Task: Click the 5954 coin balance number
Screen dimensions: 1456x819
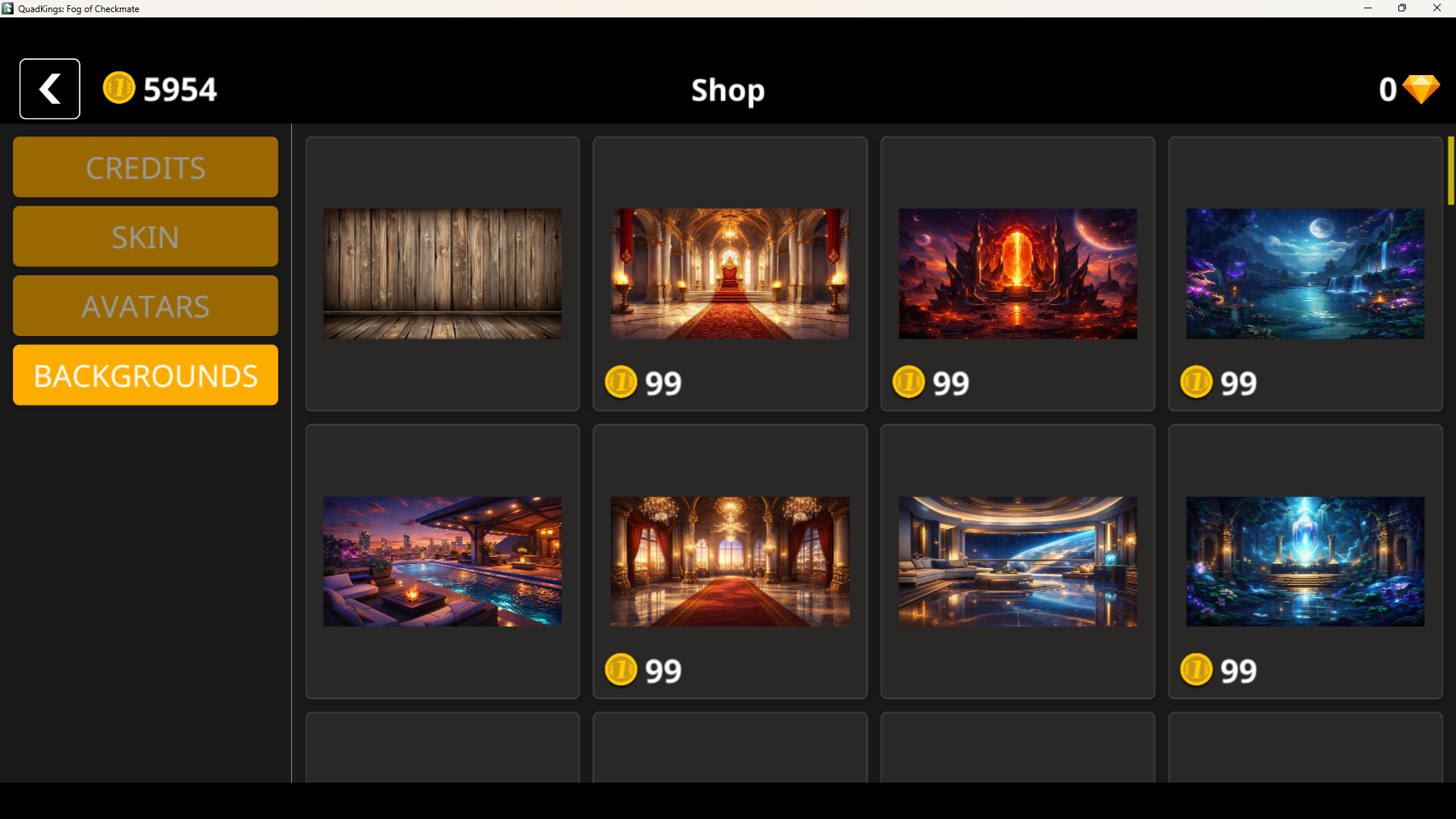Action: click(x=180, y=89)
